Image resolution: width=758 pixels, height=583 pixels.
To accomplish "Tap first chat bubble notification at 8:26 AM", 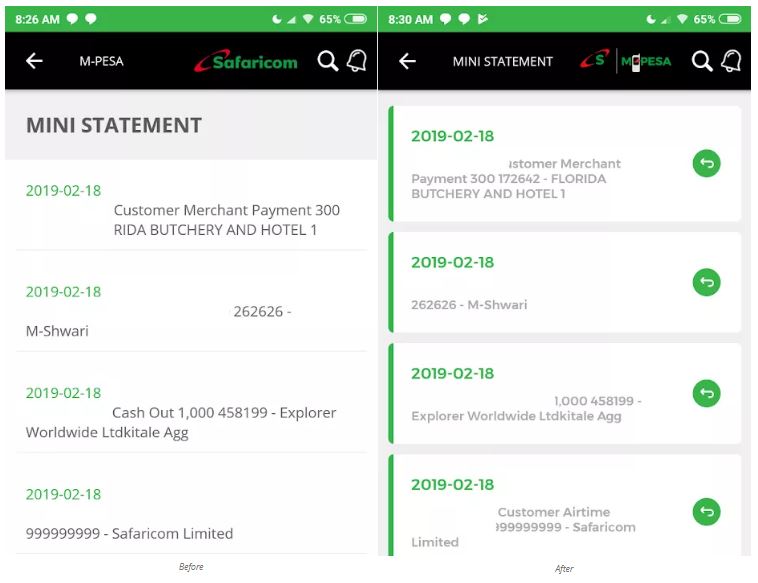I will tap(72, 19).
